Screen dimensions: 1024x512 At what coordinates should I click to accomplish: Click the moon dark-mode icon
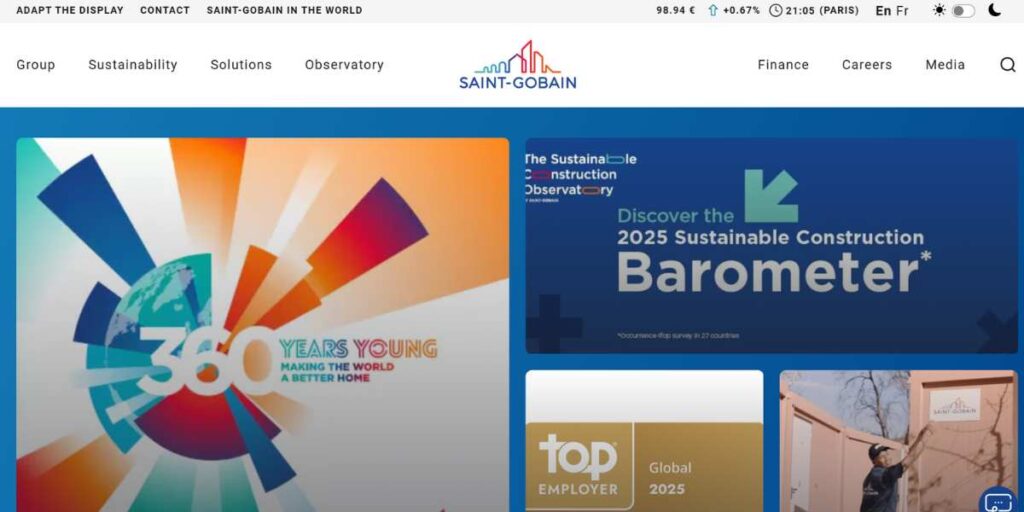pyautogui.click(x=994, y=10)
